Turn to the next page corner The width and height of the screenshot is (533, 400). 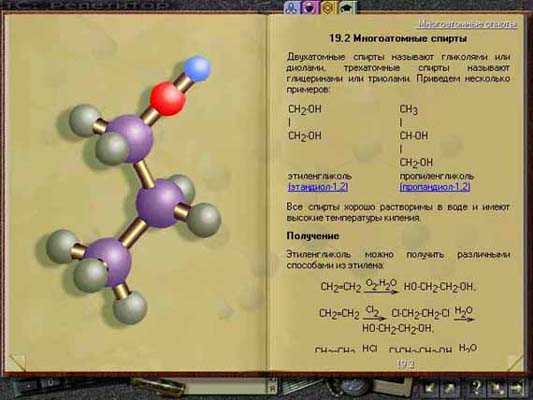515,362
